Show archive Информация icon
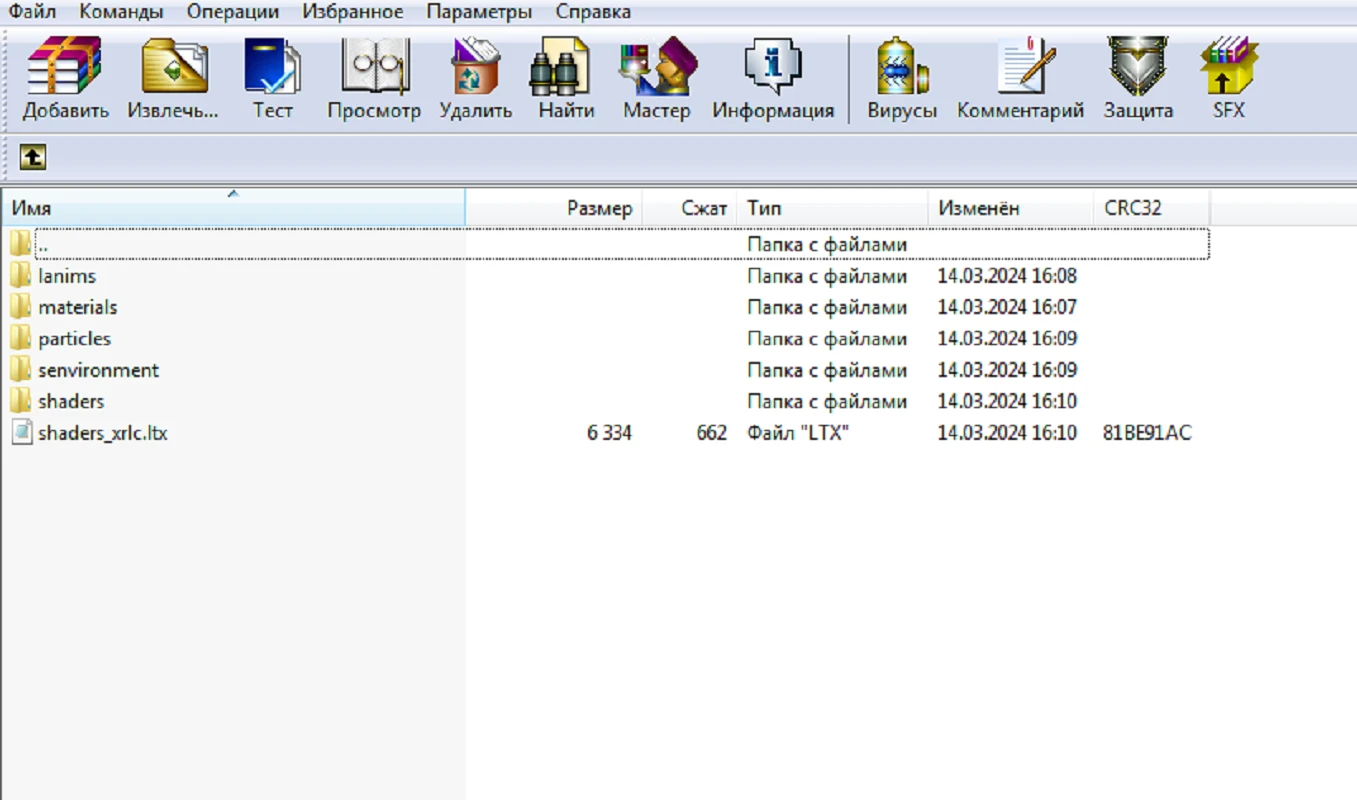This screenshot has width=1357, height=800. pos(772,67)
